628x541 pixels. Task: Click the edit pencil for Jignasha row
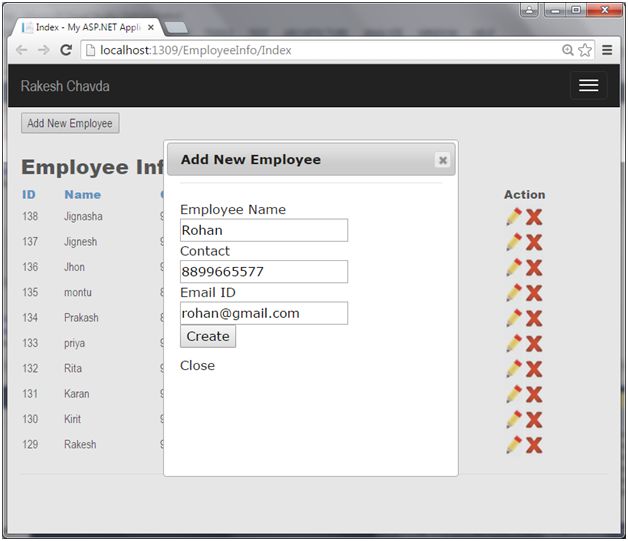click(514, 217)
